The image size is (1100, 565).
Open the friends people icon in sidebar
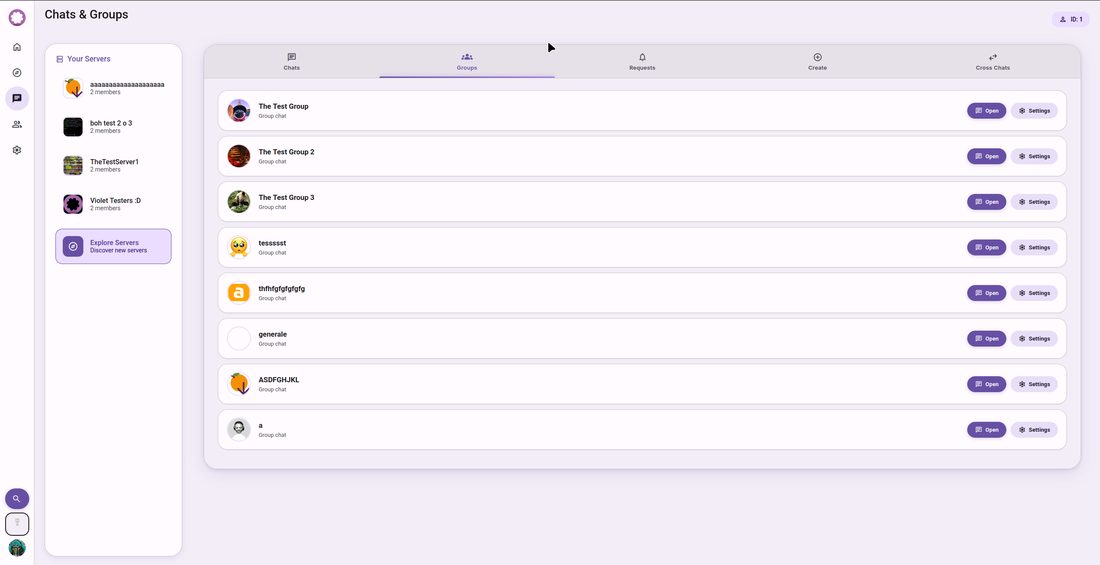click(x=17, y=124)
